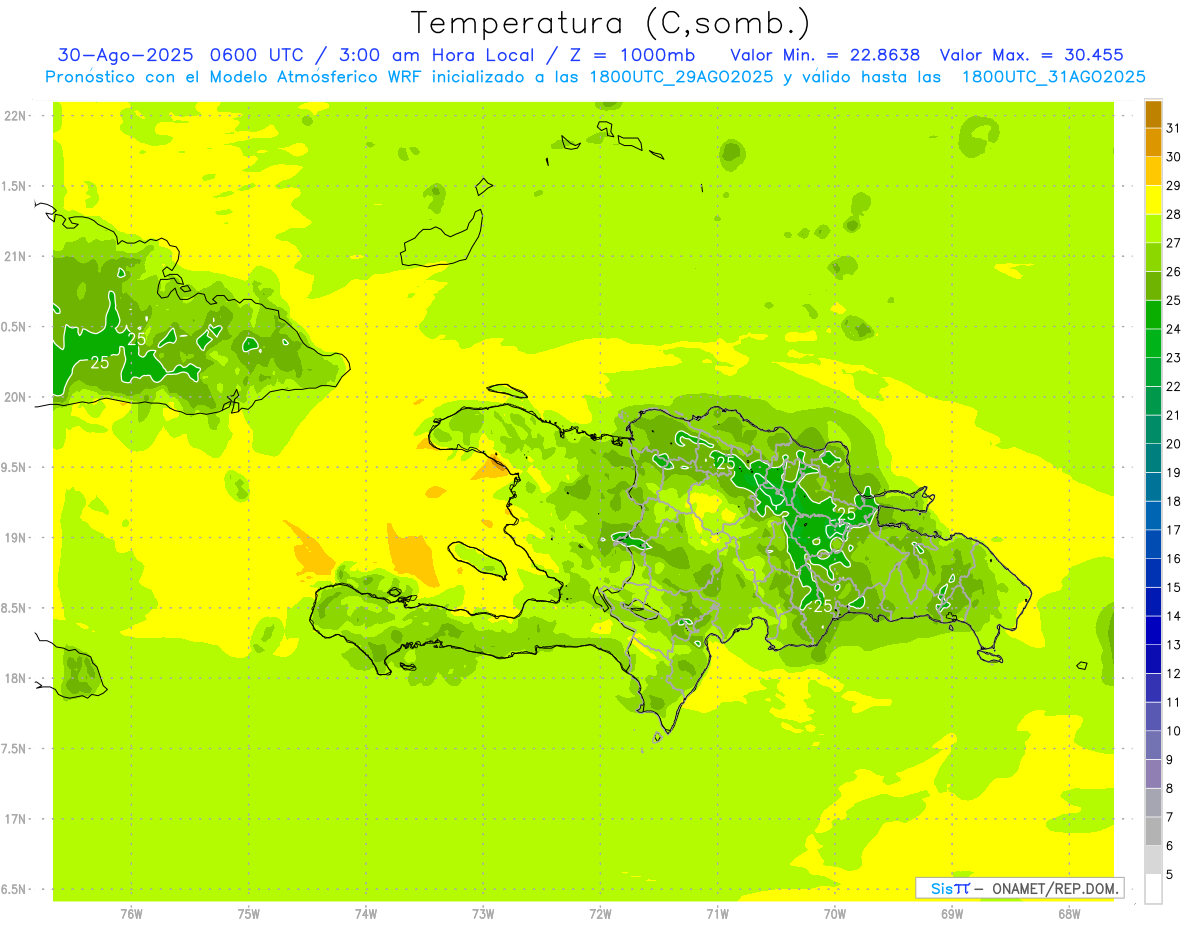Click the "74W" longitude axis label

pos(366,914)
